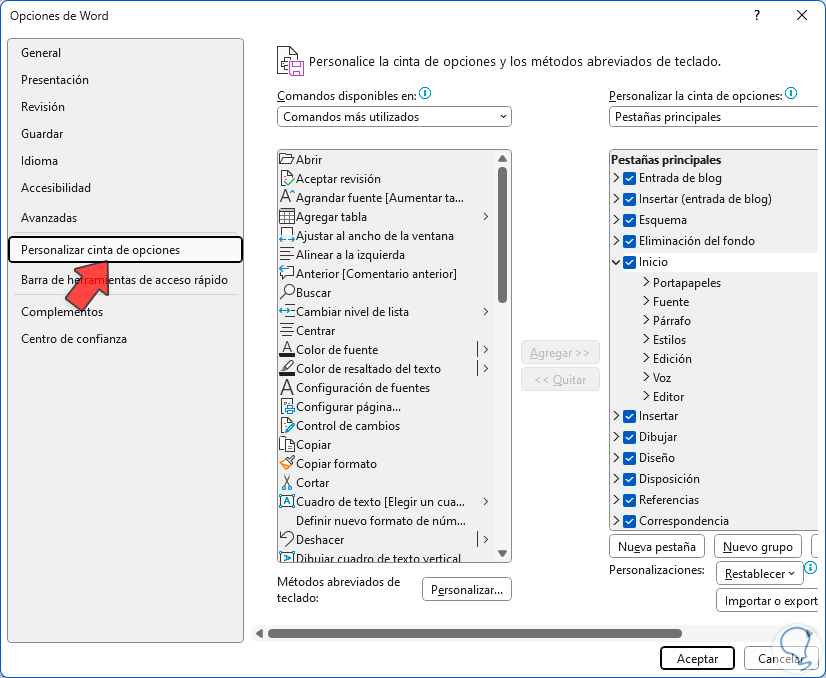Select the Cambiar nivel de lista icon

coord(287,311)
